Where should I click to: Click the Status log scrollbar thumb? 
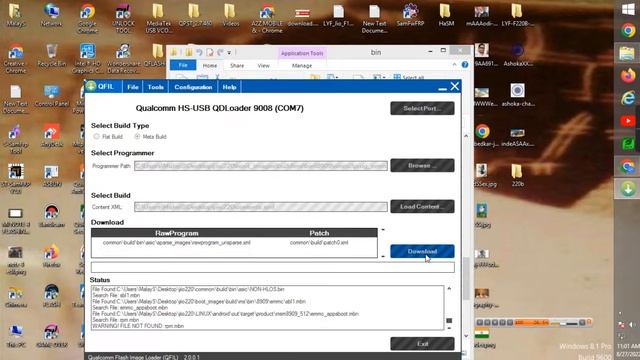pyautogui.click(x=449, y=320)
